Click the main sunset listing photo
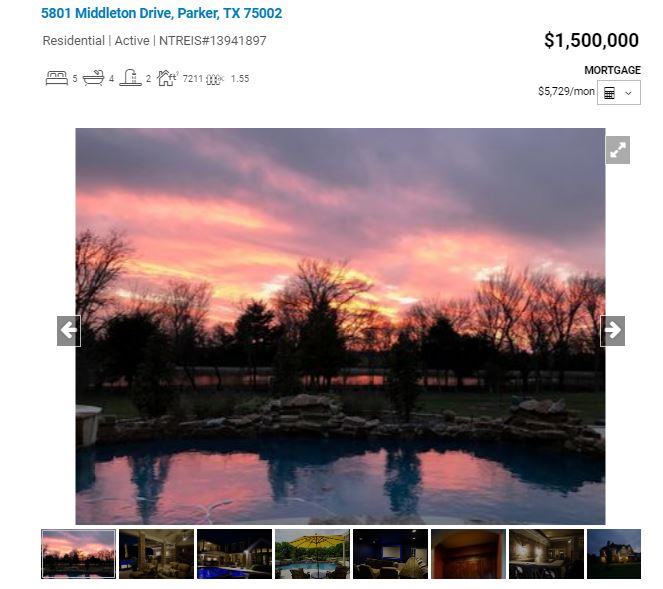Image resolution: width=663 pixels, height=589 pixels. 340,326
